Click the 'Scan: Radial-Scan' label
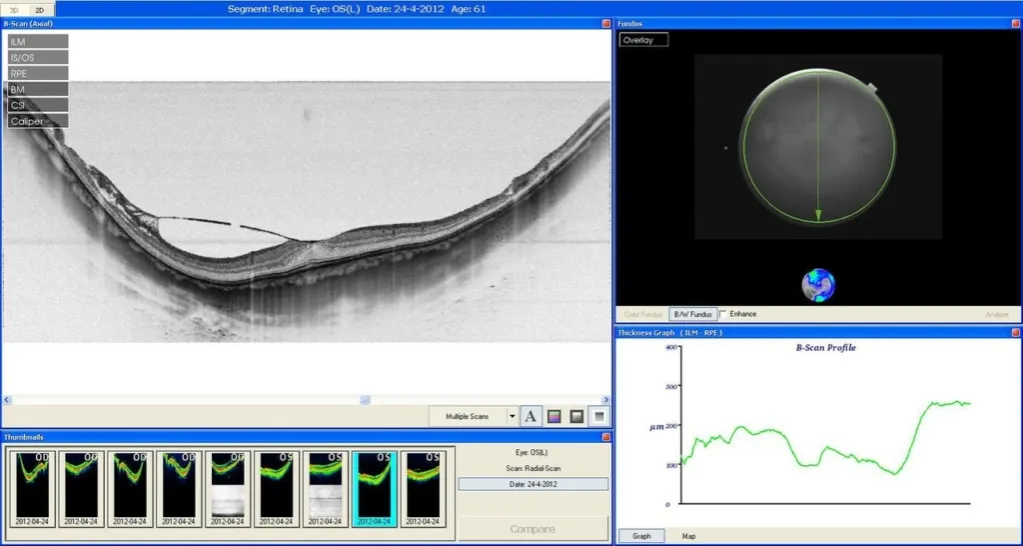This screenshot has width=1023, height=546. [532, 468]
